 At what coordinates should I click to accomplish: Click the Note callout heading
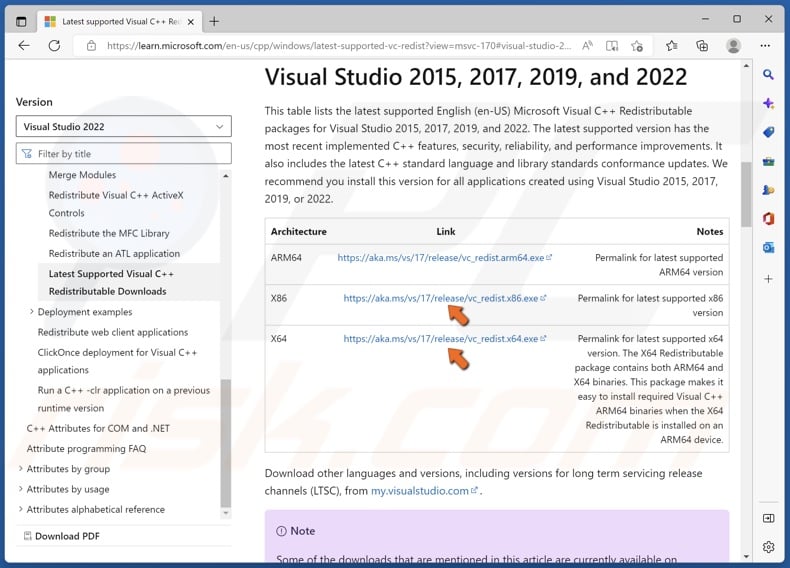[295, 531]
